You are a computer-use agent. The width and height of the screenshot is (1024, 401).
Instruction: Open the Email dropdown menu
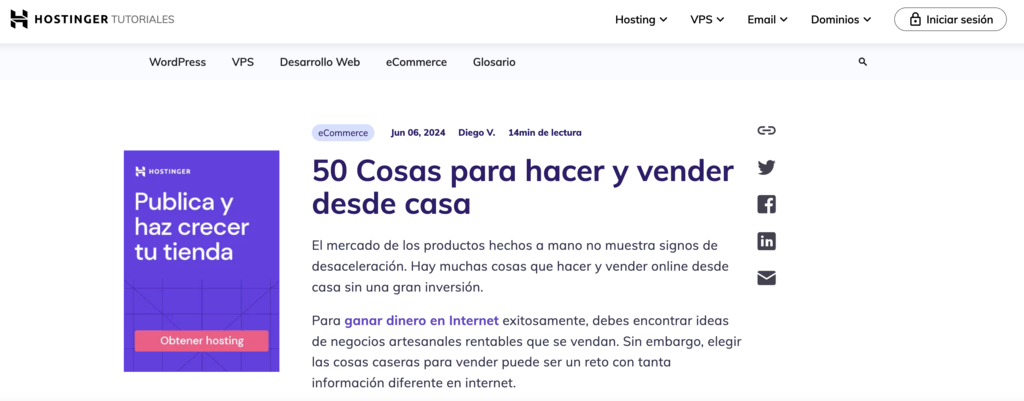pyautogui.click(x=767, y=19)
